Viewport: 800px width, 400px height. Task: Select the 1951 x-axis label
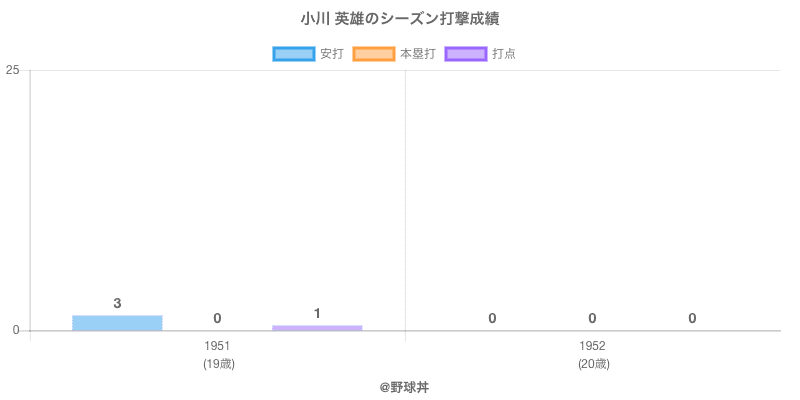coord(217,346)
